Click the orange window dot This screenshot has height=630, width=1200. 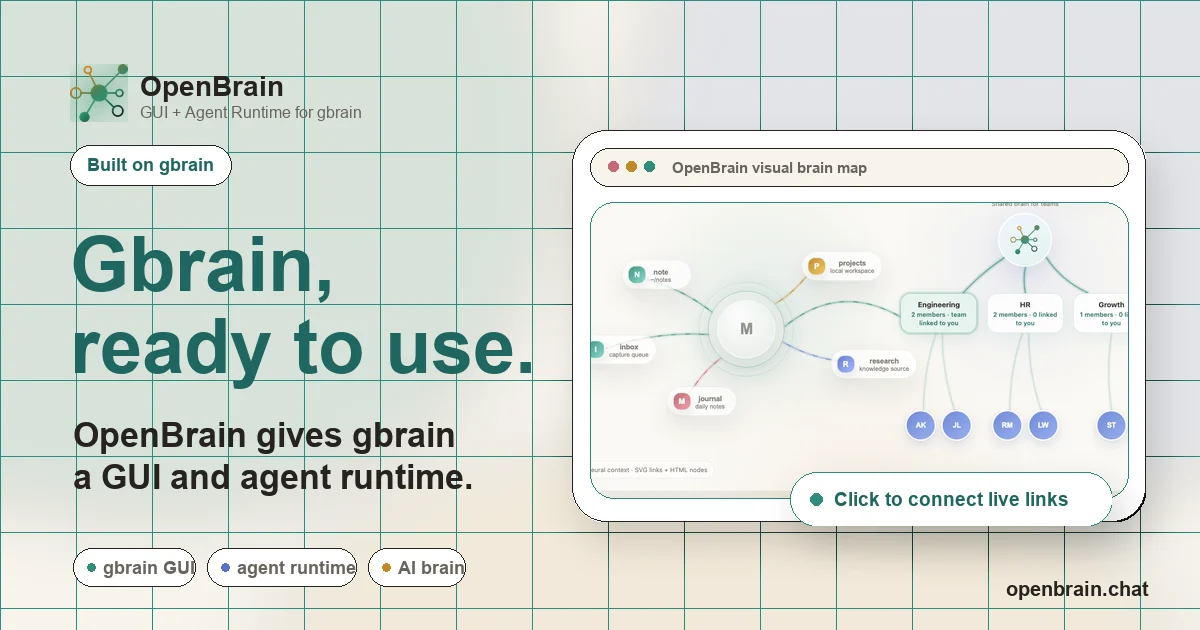tap(631, 167)
